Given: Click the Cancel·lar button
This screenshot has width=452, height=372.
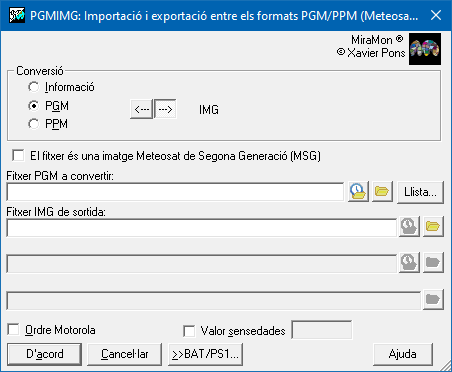Looking at the screenshot, I should coord(125,354).
